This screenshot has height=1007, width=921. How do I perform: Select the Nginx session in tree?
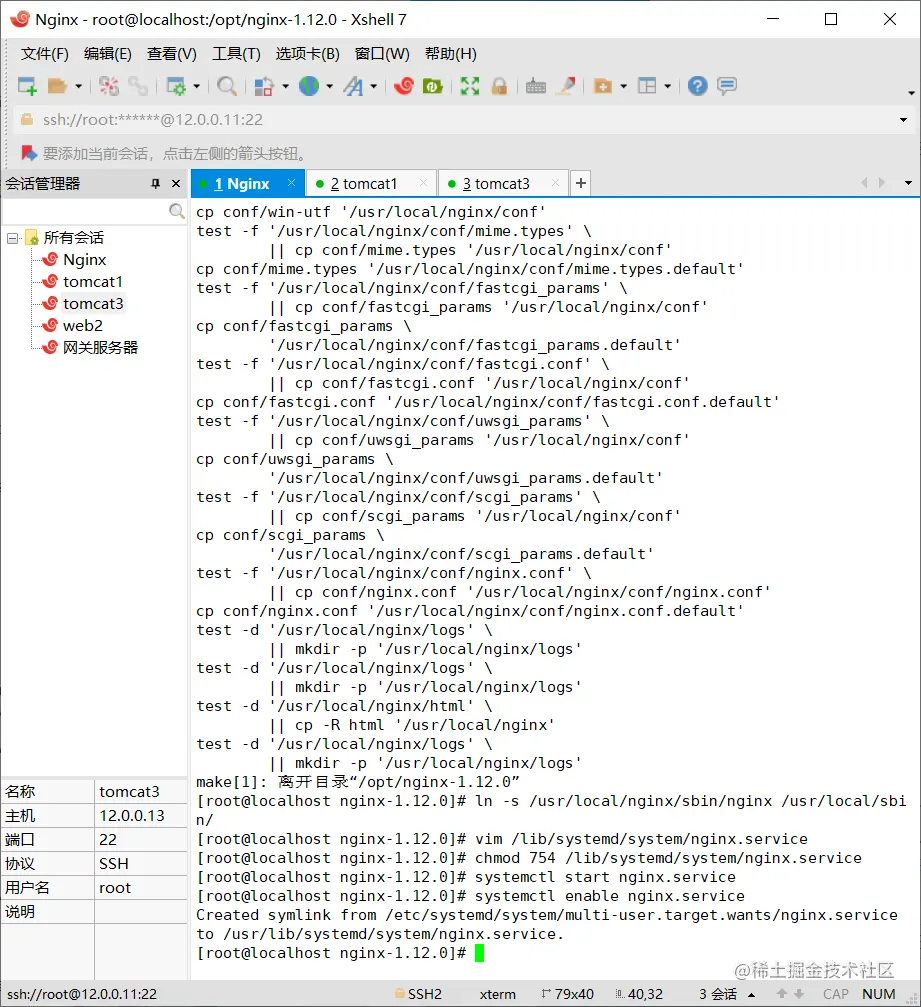point(84,260)
